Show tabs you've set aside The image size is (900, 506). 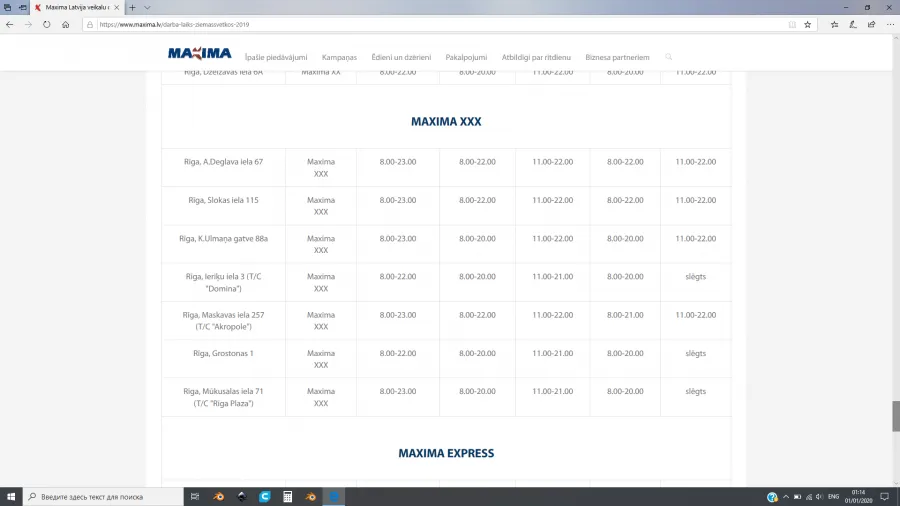(7, 7)
